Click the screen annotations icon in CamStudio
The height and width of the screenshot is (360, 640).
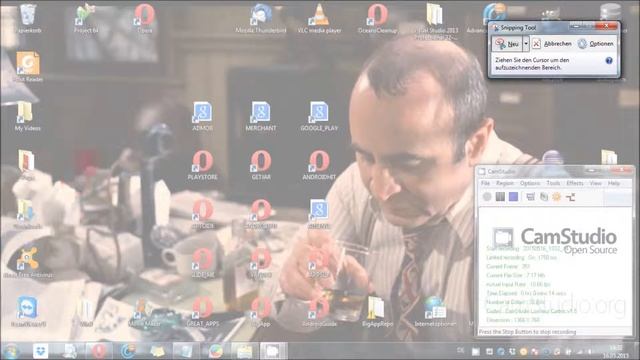544,197
